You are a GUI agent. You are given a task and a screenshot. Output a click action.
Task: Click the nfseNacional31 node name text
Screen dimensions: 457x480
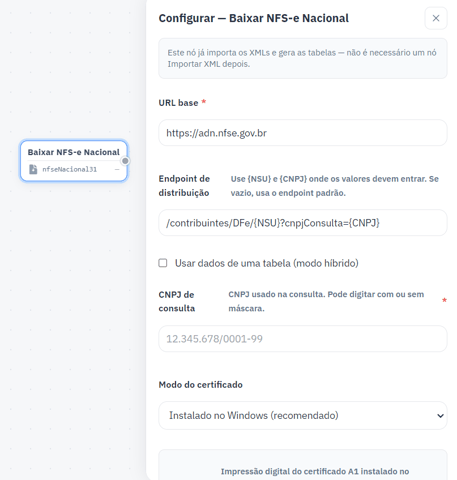pyautogui.click(x=69, y=169)
